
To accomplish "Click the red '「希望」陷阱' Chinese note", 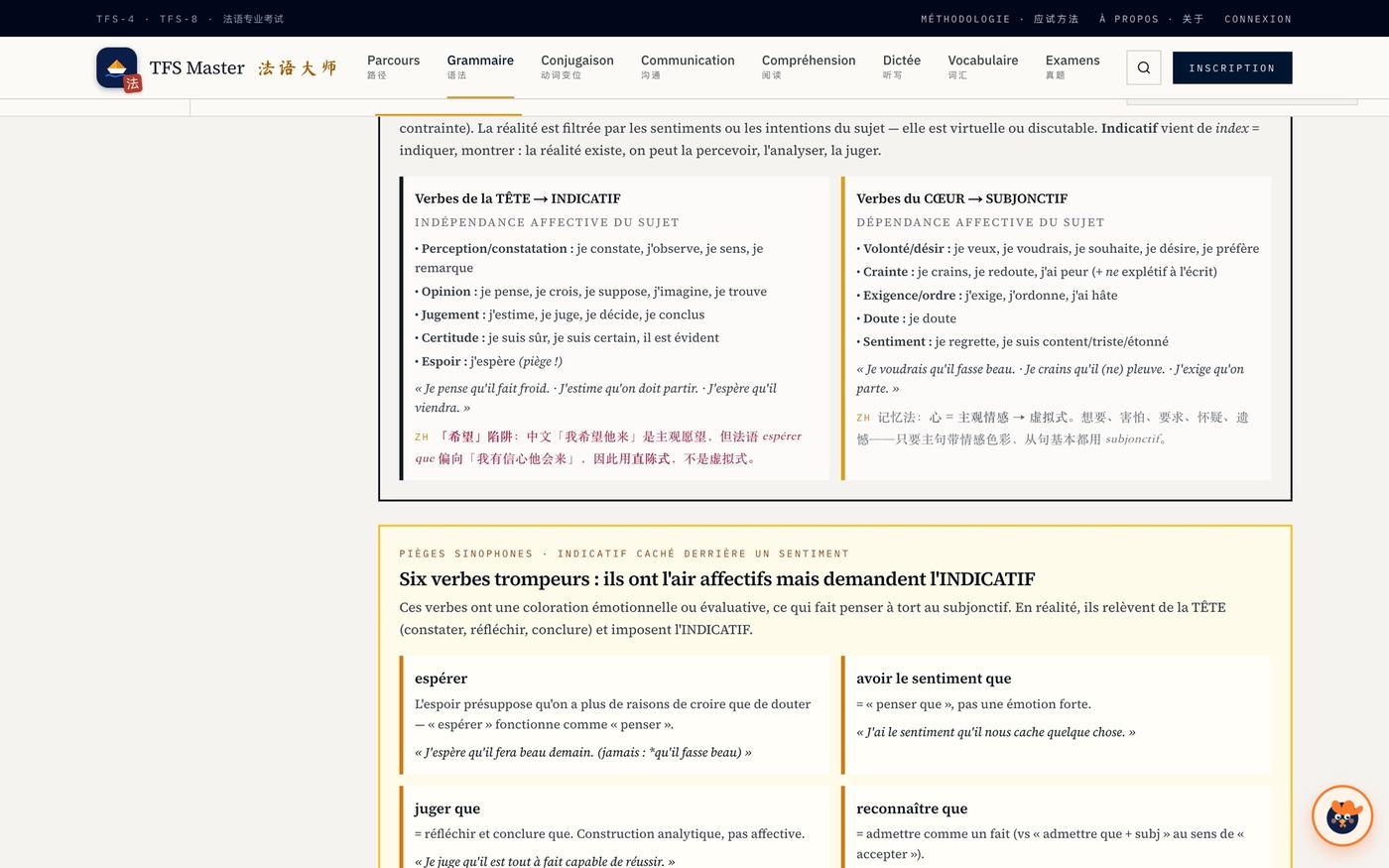I will coord(608,447).
